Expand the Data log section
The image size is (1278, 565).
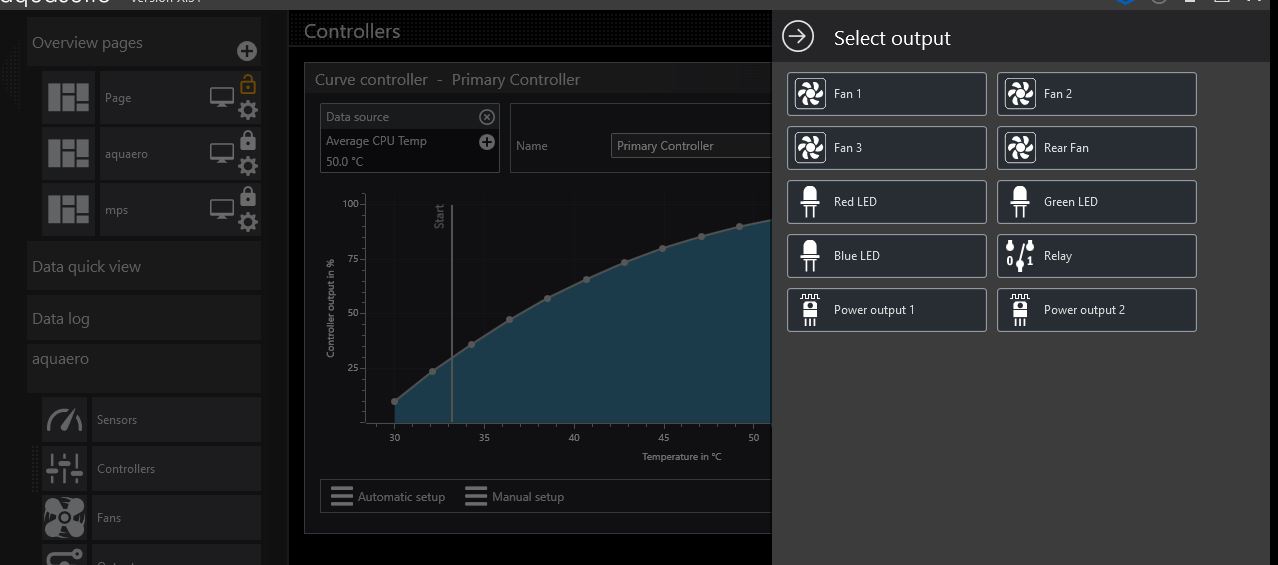point(144,319)
